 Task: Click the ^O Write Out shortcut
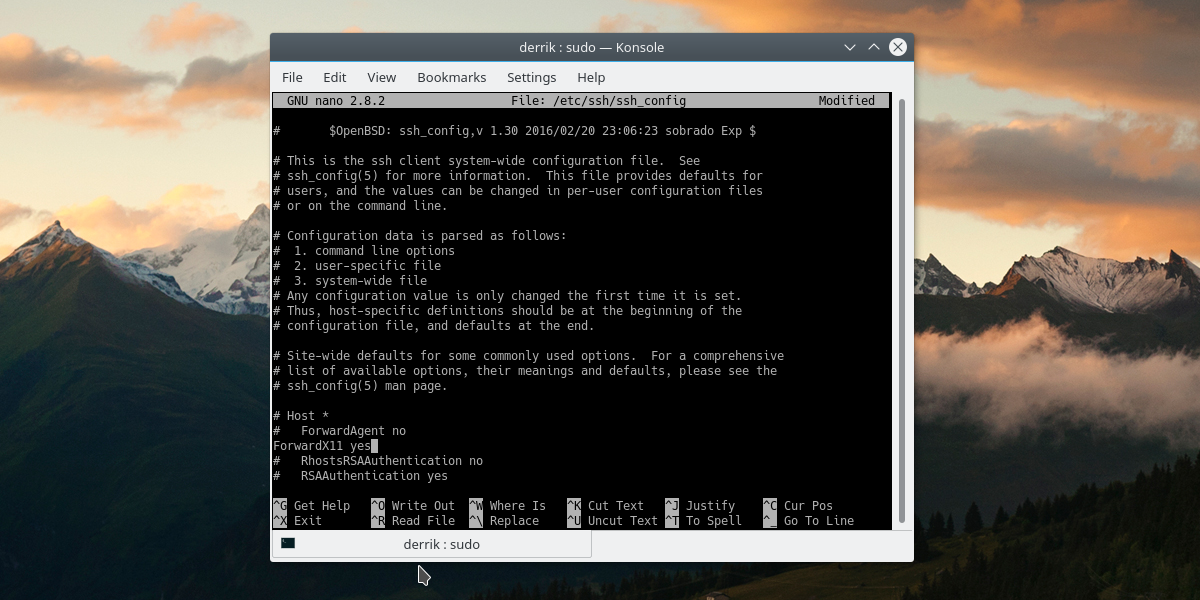pyautogui.click(x=415, y=505)
